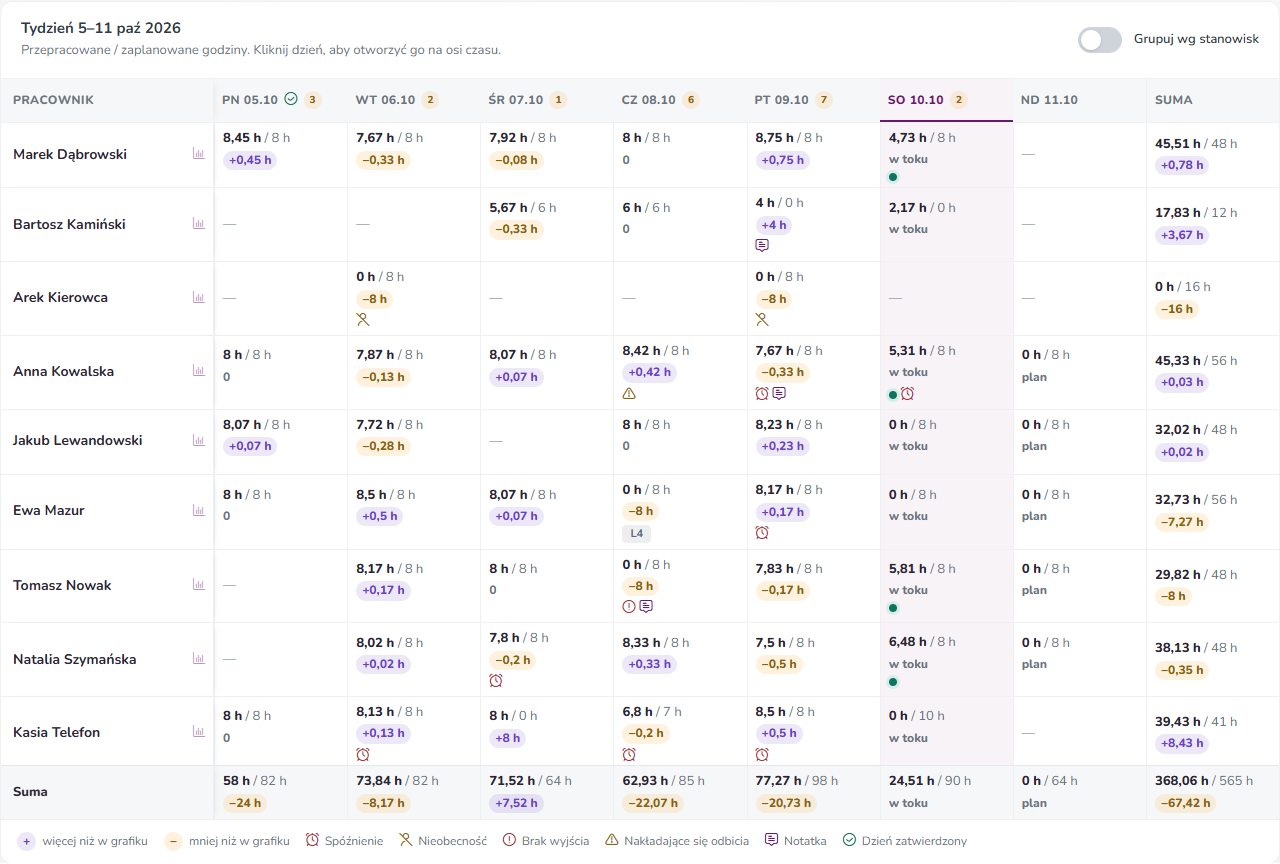Screen dimensions: 1280x864
Task: Open the PT 09.10 day column
Action: click(813, 100)
